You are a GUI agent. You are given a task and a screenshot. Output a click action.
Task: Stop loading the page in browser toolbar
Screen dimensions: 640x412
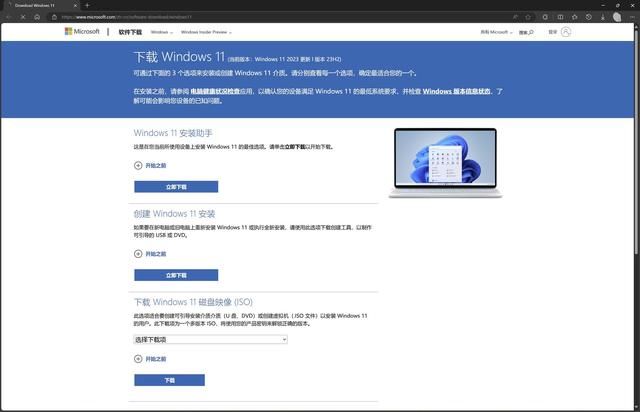coord(23,17)
